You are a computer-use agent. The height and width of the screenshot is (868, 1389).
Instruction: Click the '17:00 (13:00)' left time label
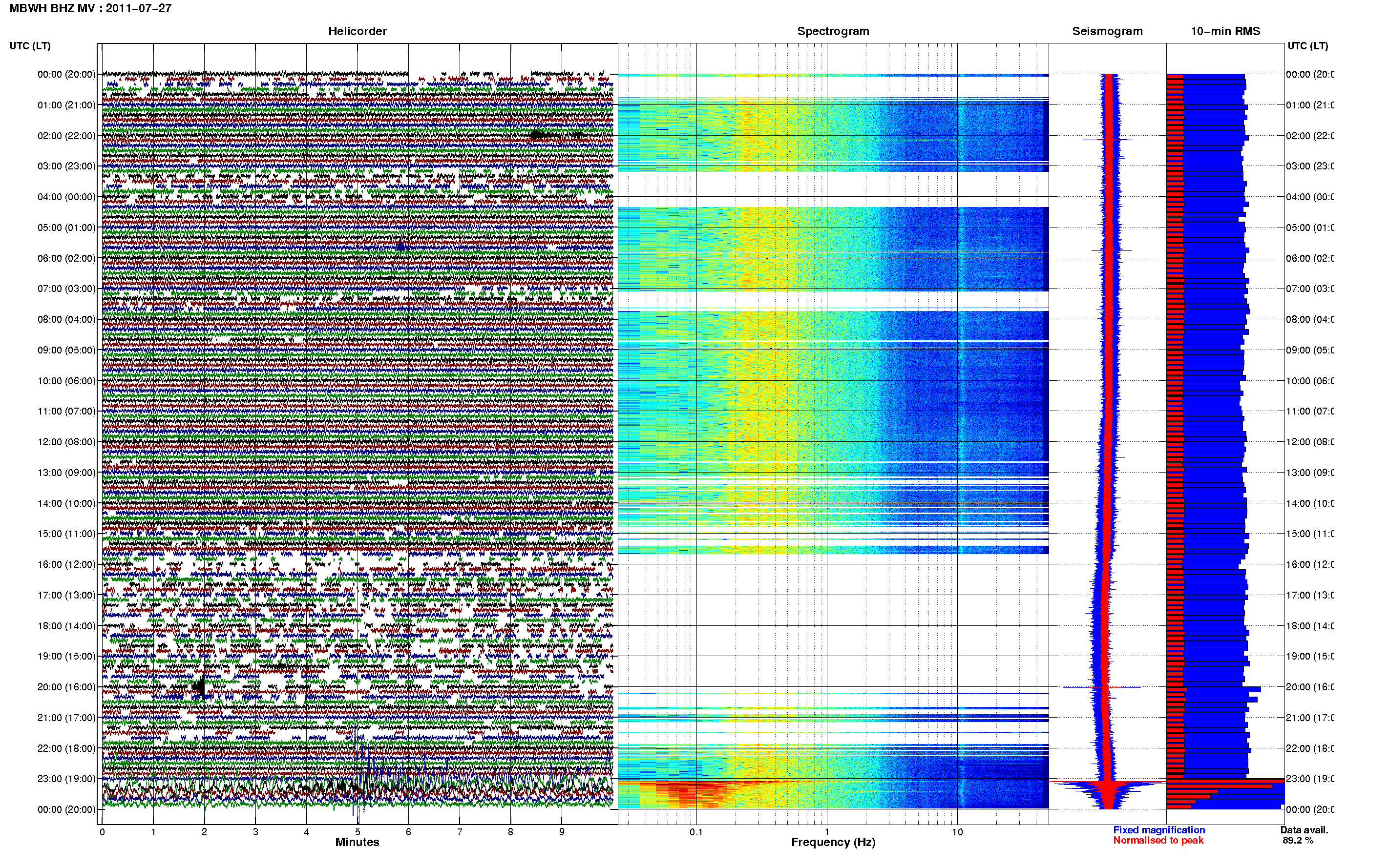coord(66,595)
